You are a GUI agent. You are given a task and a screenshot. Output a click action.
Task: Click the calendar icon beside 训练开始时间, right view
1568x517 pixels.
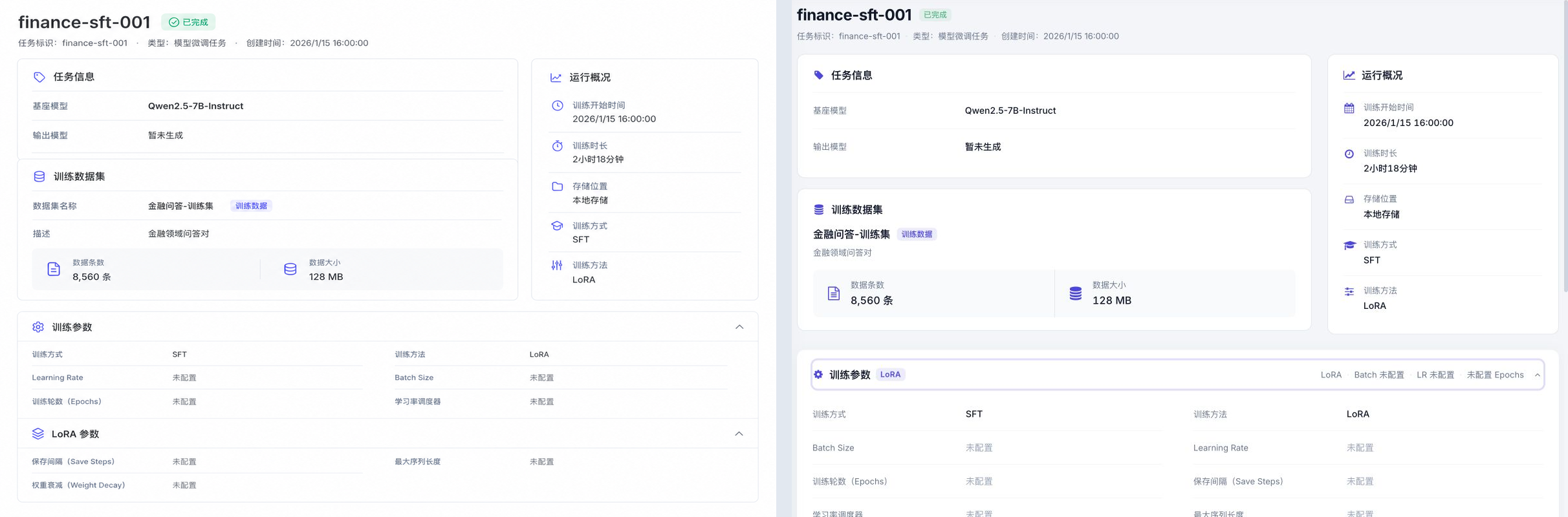tap(1349, 108)
